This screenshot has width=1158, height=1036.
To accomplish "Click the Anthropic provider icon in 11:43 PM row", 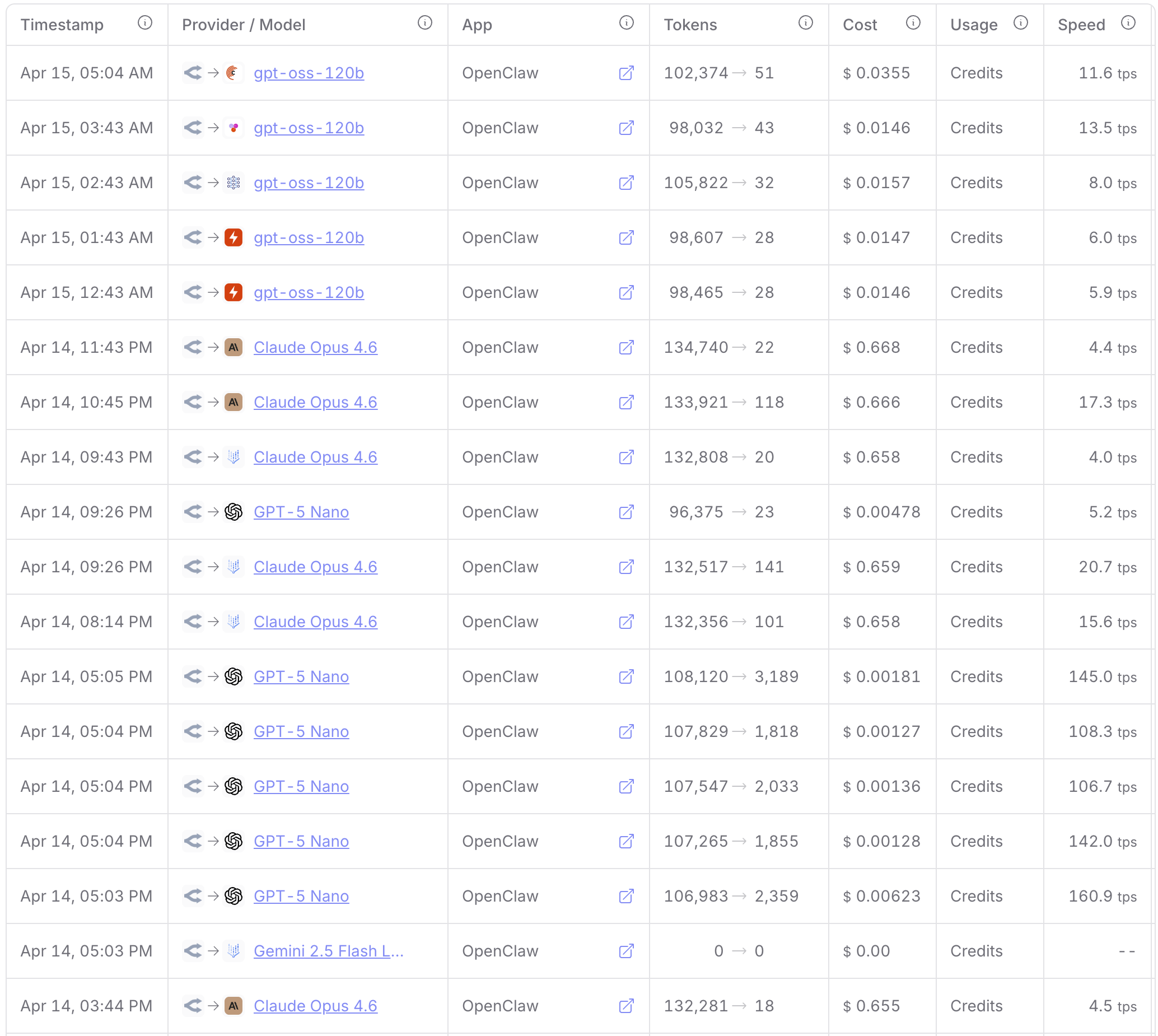I will point(234,347).
